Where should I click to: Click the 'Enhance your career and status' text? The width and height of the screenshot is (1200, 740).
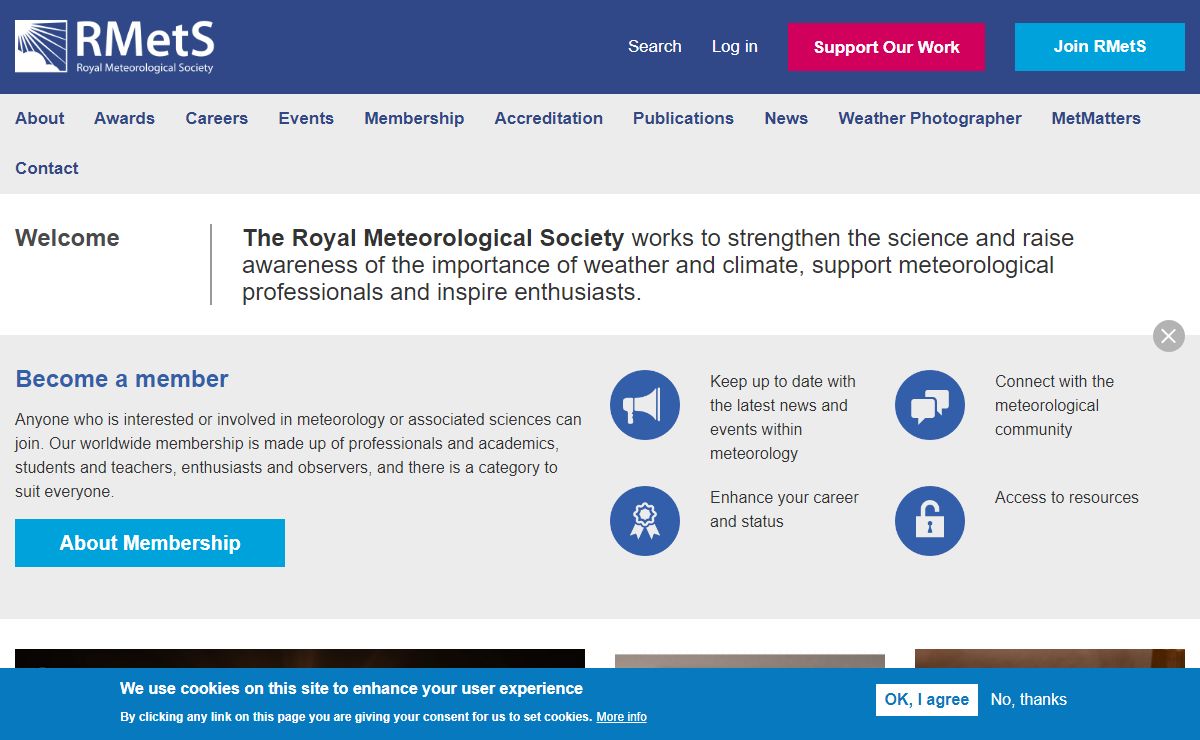point(784,509)
